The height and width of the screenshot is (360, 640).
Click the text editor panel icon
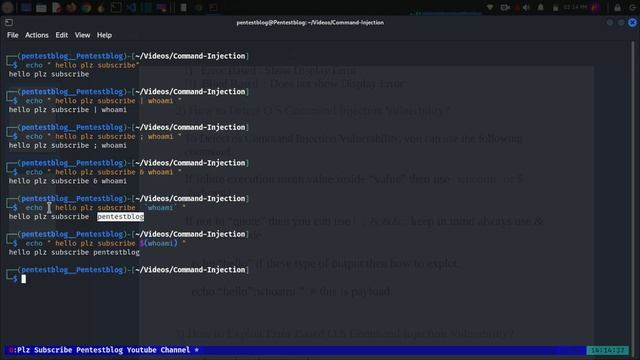(56, 7)
